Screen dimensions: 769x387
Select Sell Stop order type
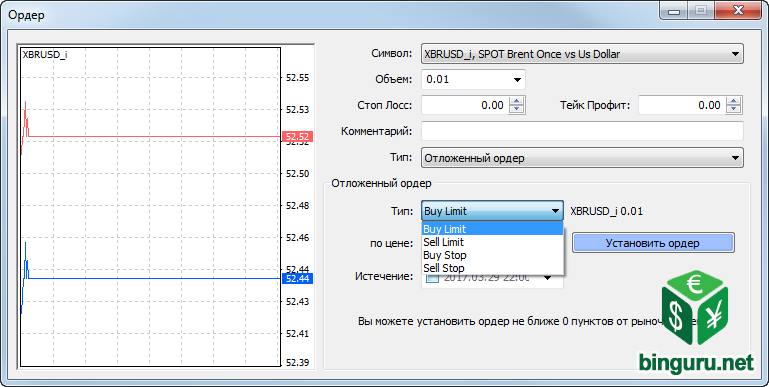point(492,268)
